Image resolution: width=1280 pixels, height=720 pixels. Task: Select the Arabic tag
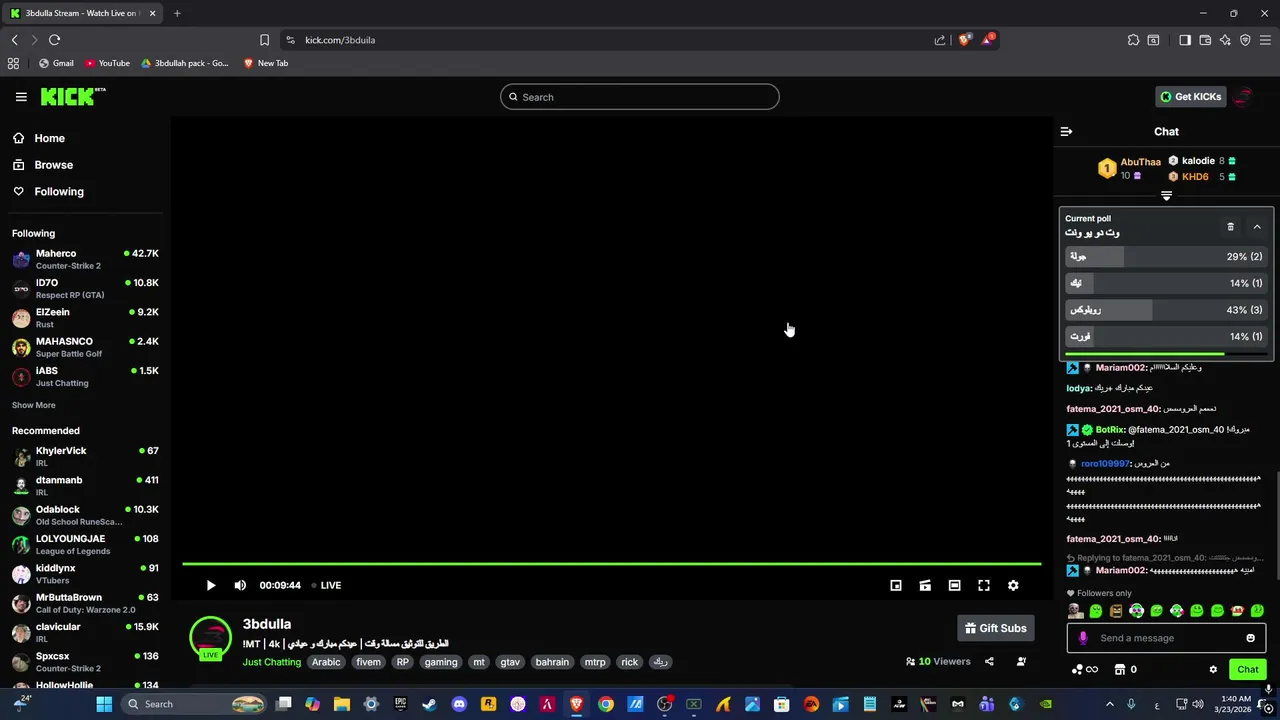coord(326,662)
